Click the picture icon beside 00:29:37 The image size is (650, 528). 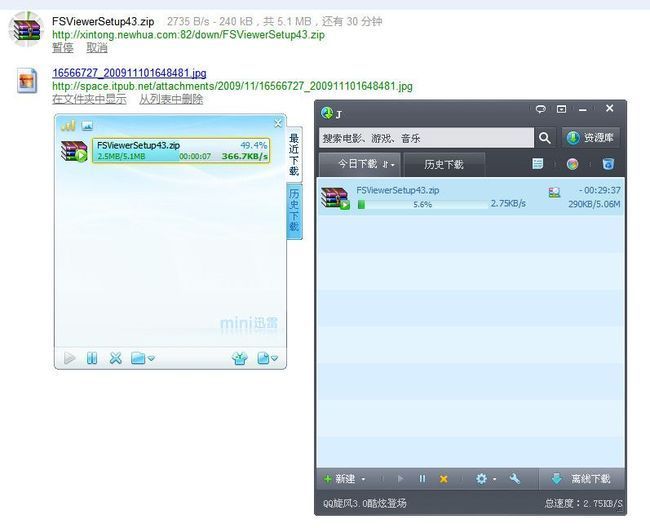coord(554,192)
